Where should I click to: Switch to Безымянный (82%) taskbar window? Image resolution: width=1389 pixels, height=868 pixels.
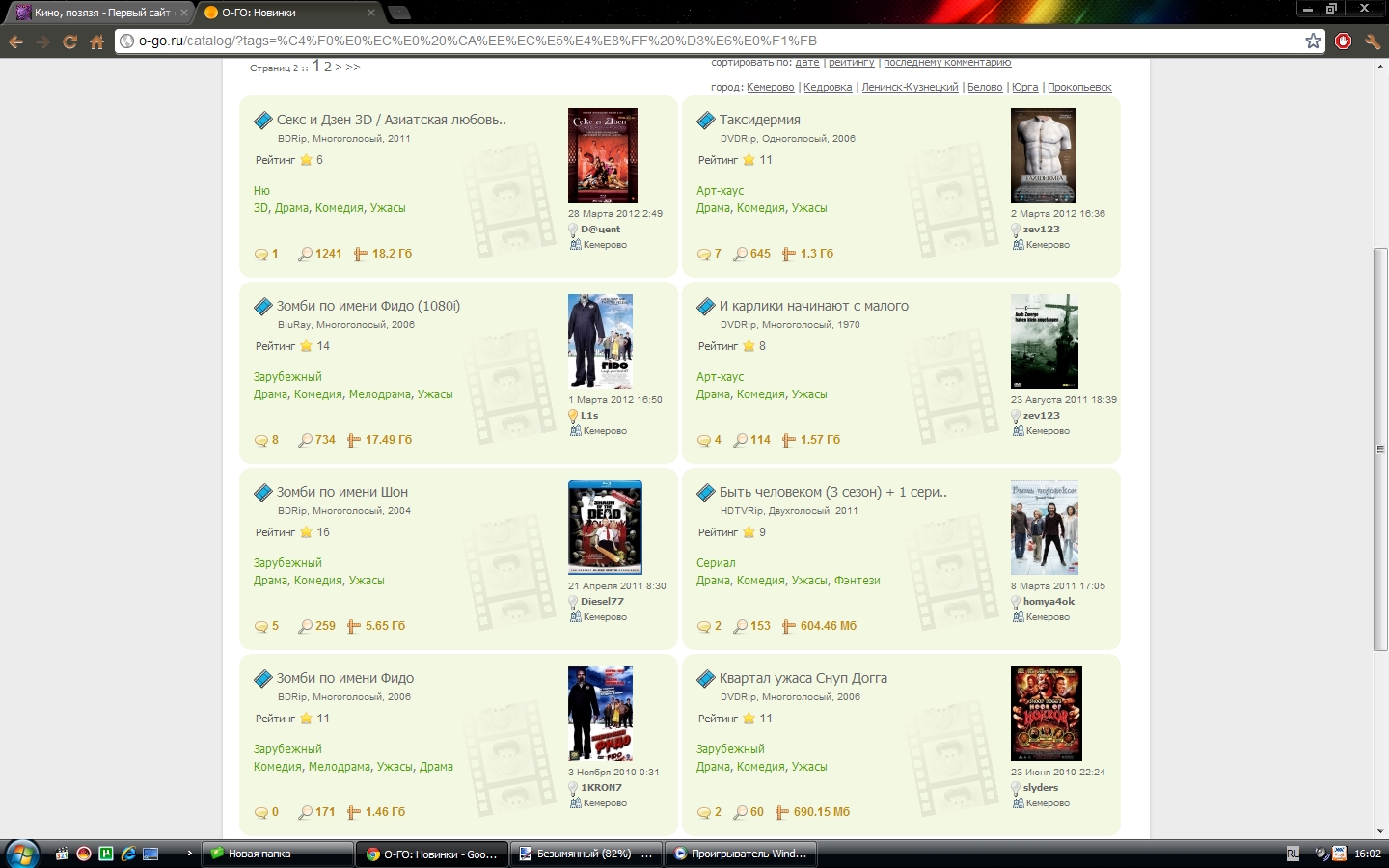586,854
